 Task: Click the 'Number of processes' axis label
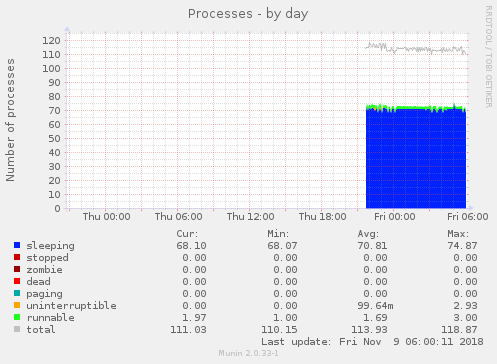[x=10, y=120]
